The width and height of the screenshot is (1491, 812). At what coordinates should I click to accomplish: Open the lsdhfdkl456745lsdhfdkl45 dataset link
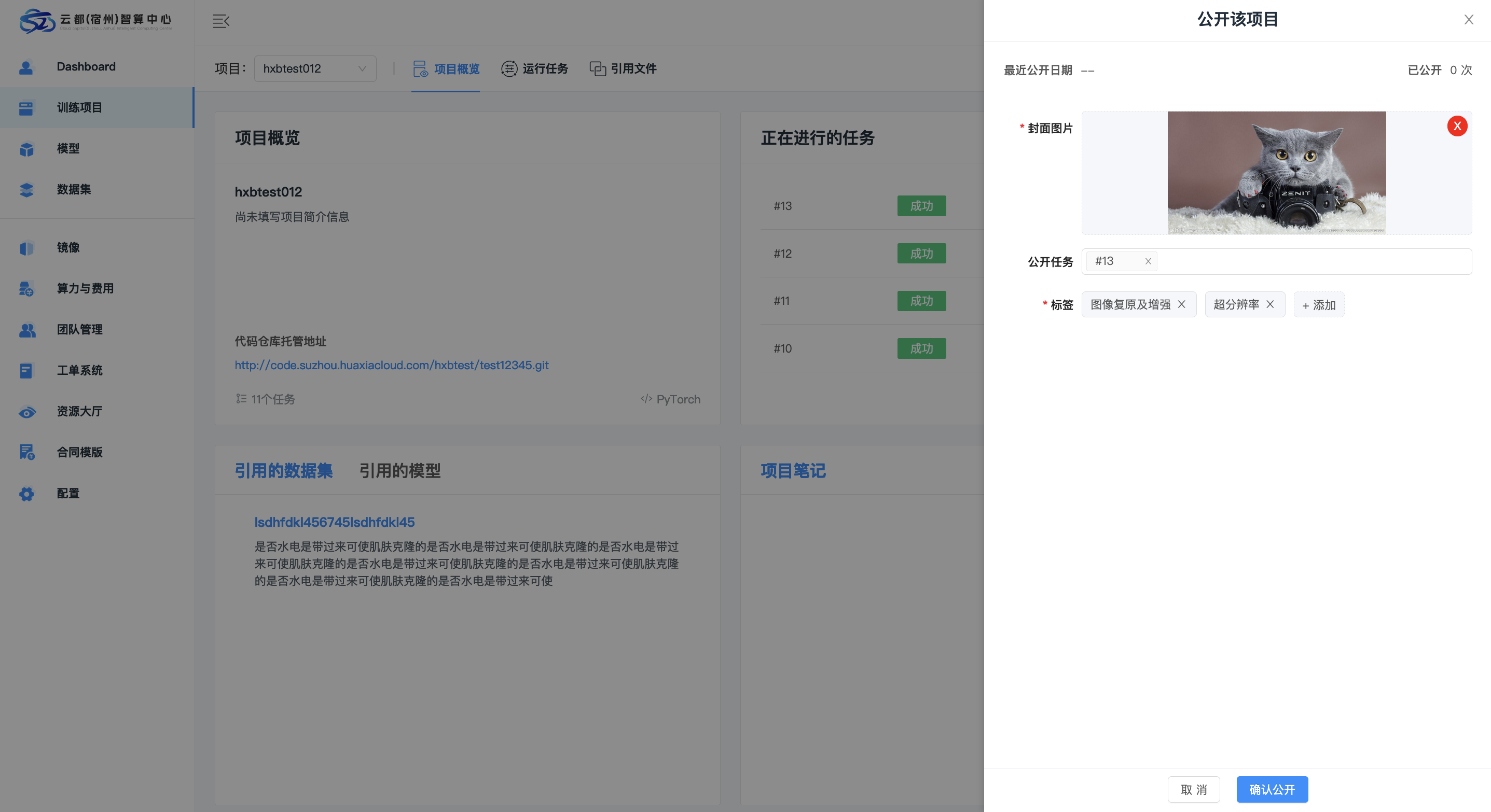[x=335, y=522]
